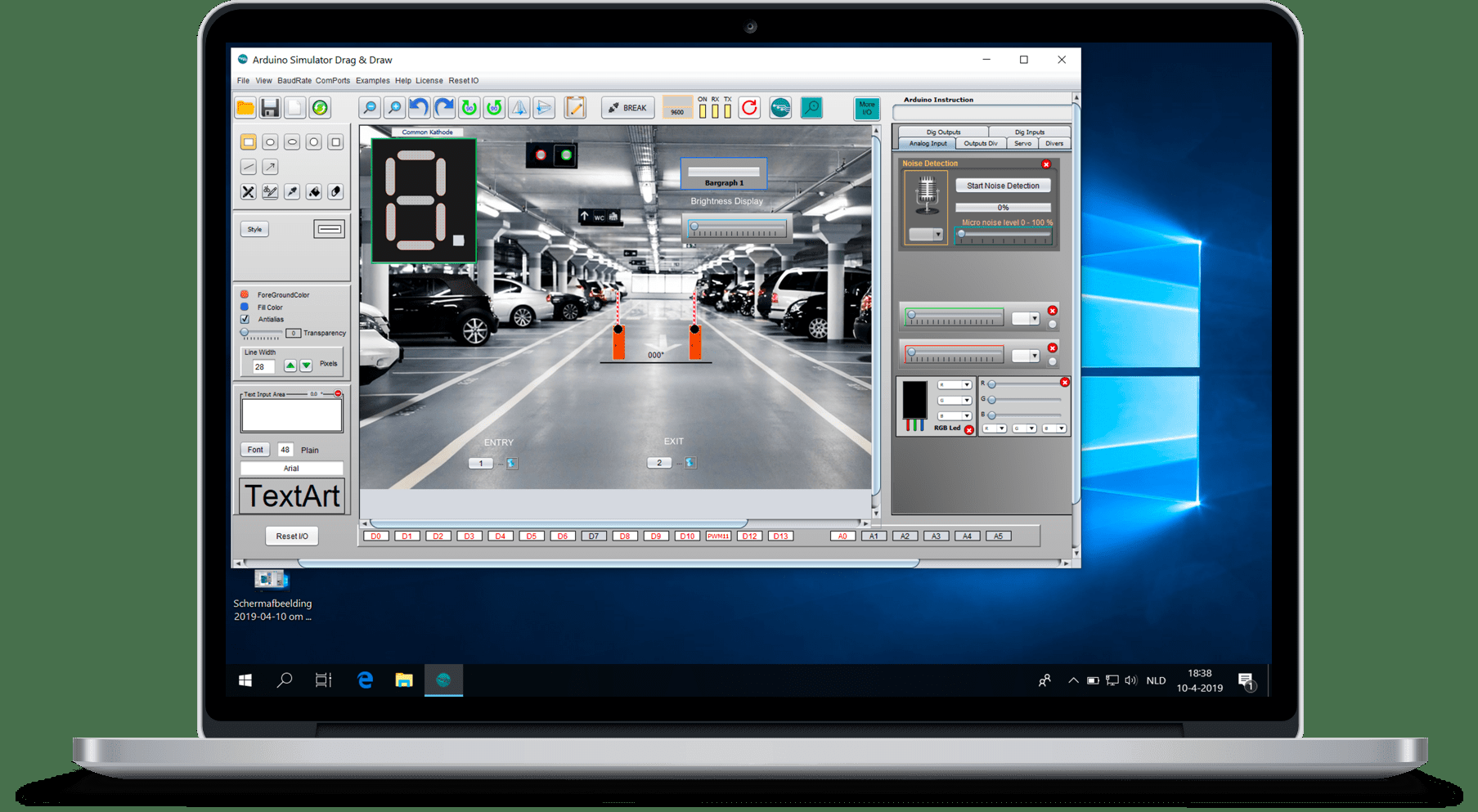
Task: Click the Save floppy disk icon
Action: tap(270, 108)
